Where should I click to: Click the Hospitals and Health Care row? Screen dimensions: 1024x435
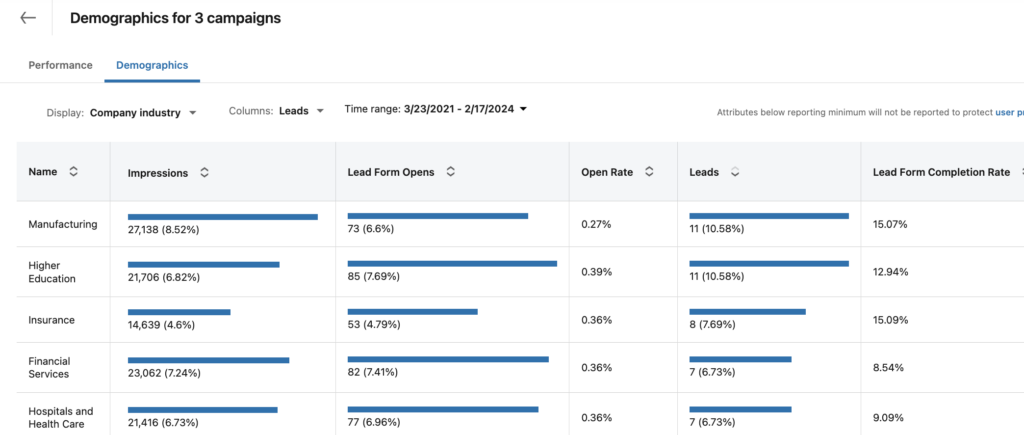pyautogui.click(x=60, y=417)
